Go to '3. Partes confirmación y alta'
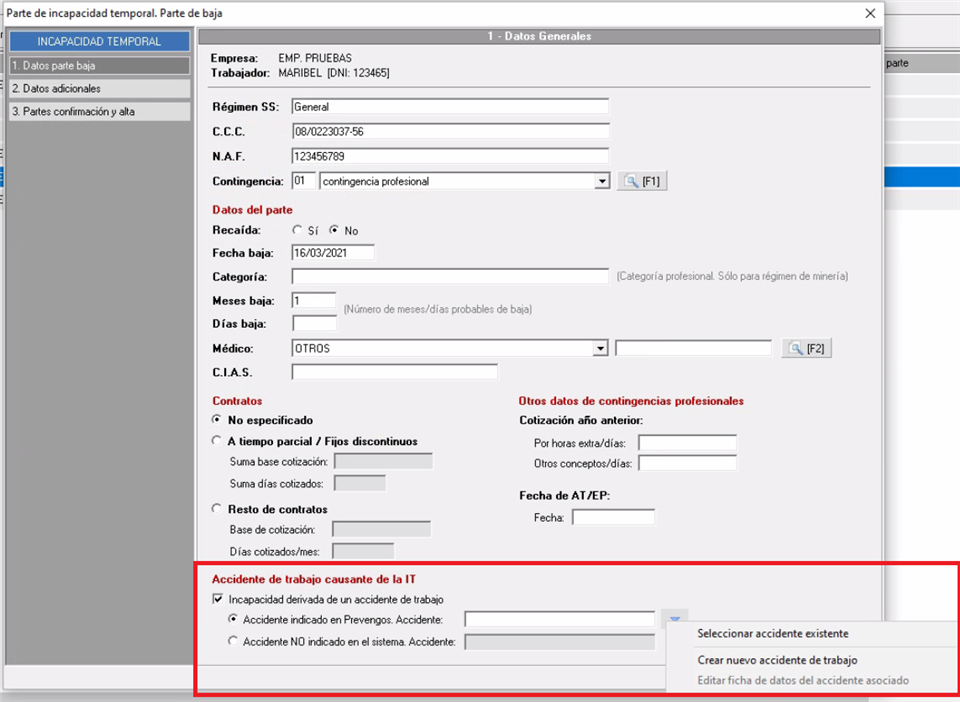Screen dimensions: 960x702 tap(98, 112)
